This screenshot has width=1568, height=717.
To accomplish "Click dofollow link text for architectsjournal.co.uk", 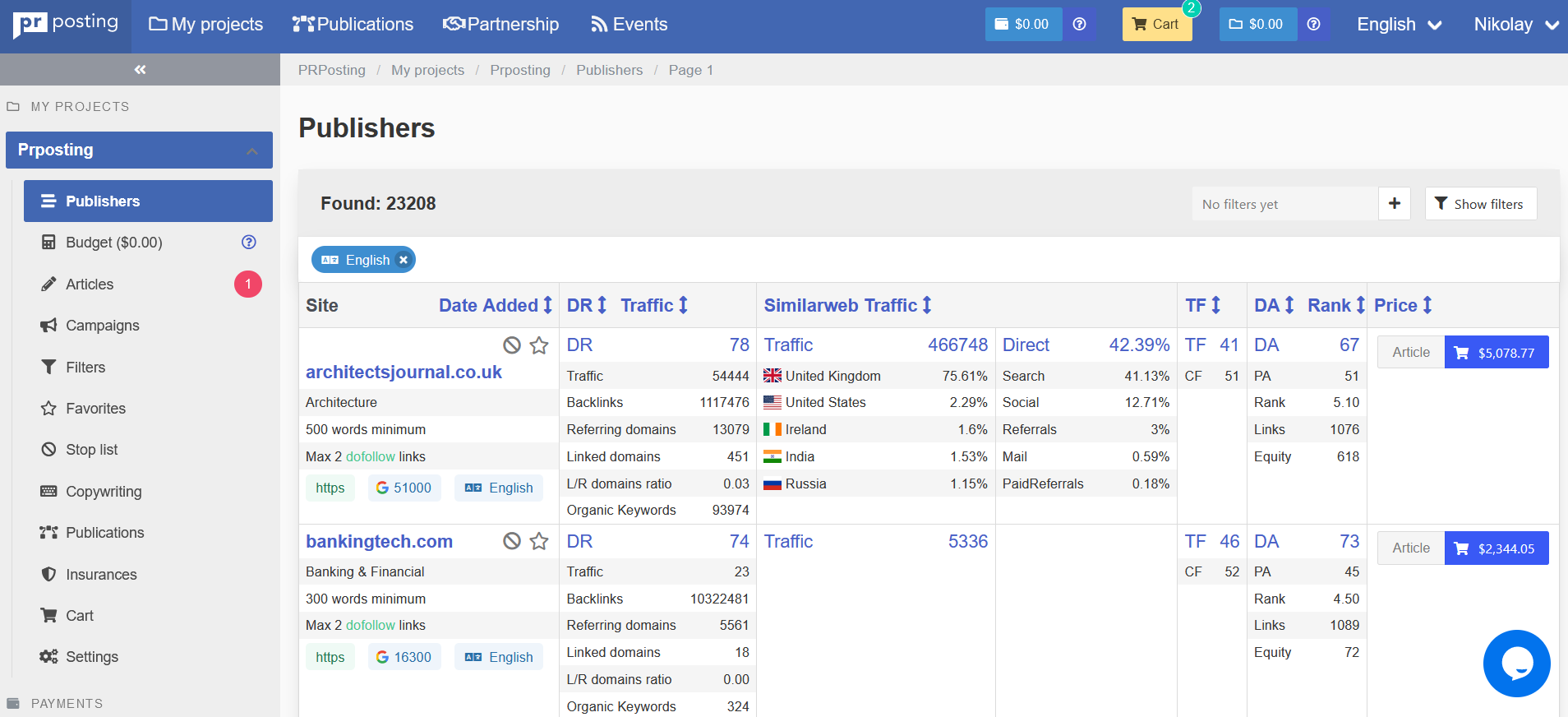I will click(371, 456).
